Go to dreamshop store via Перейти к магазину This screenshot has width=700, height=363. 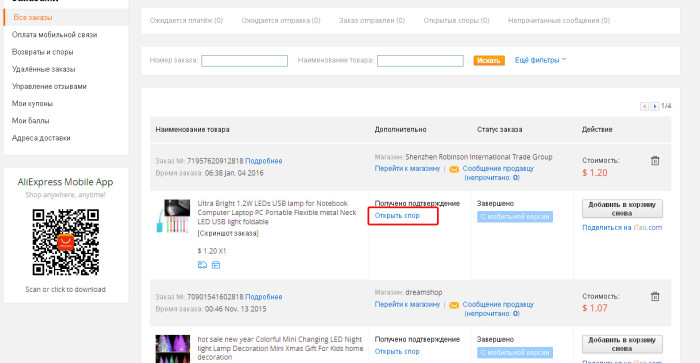407,305
